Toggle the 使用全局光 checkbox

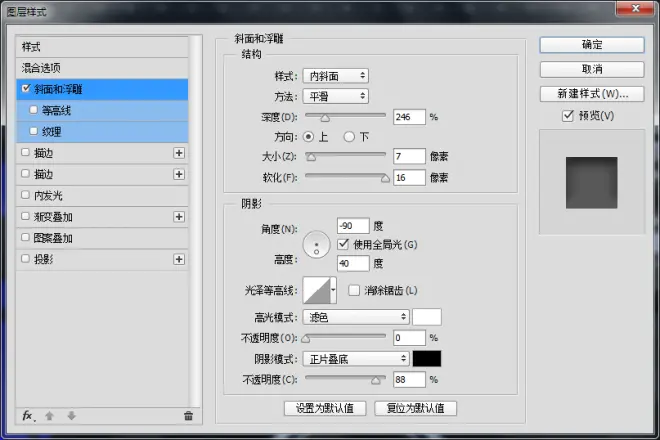343,244
